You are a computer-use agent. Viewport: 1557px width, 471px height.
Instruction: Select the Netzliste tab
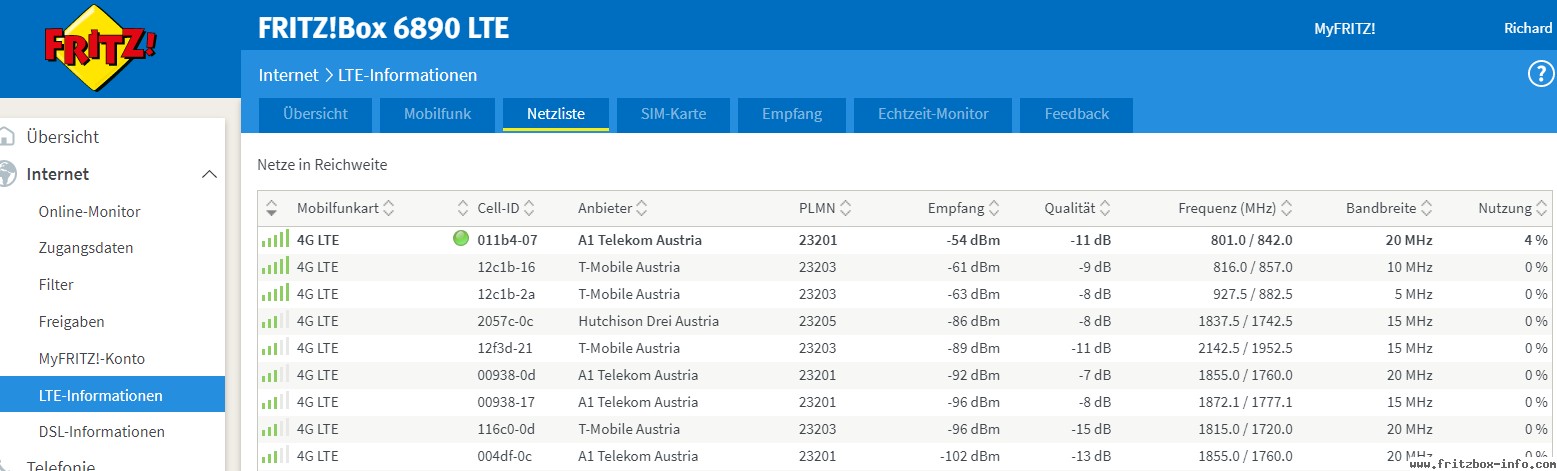(556, 114)
